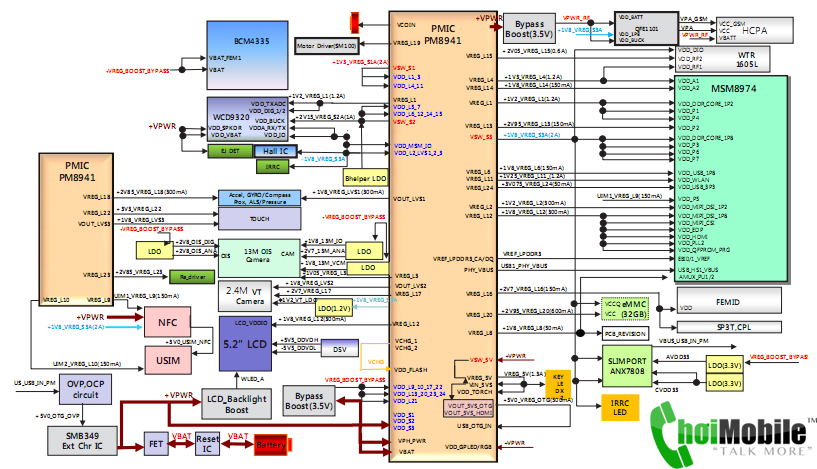Select the 5.2" LCD block
This screenshot has height=469, width=817.
(x=245, y=343)
